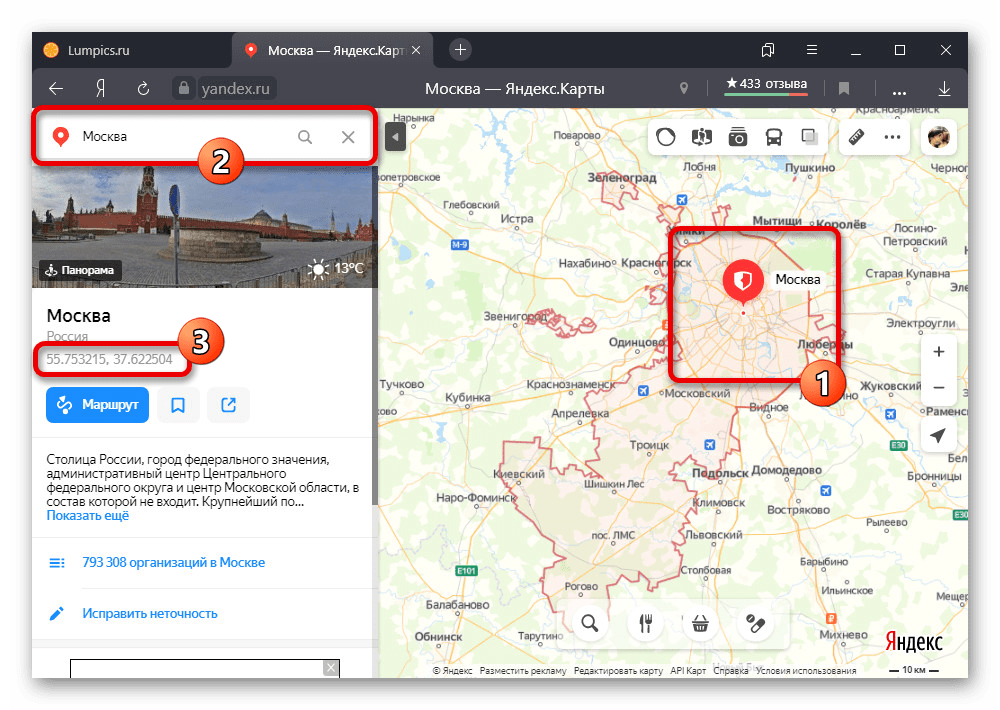Click the Маршрут route button

[97, 404]
